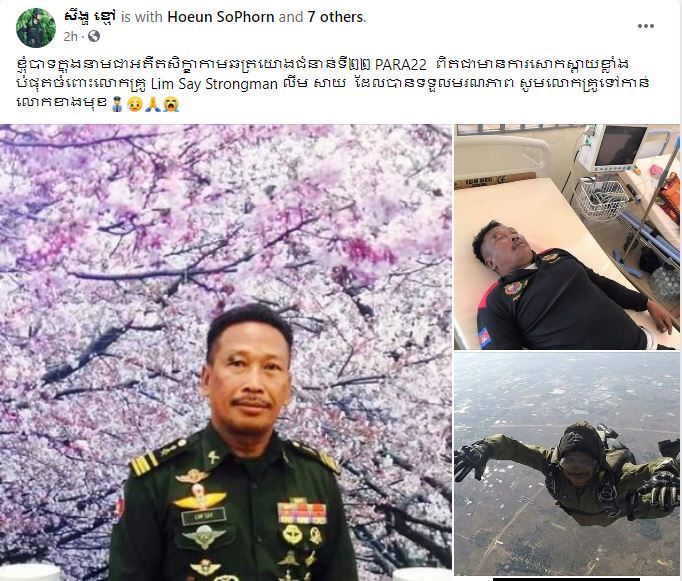
Task: Click the ribbon medals on the uniform
Action: point(301,512)
